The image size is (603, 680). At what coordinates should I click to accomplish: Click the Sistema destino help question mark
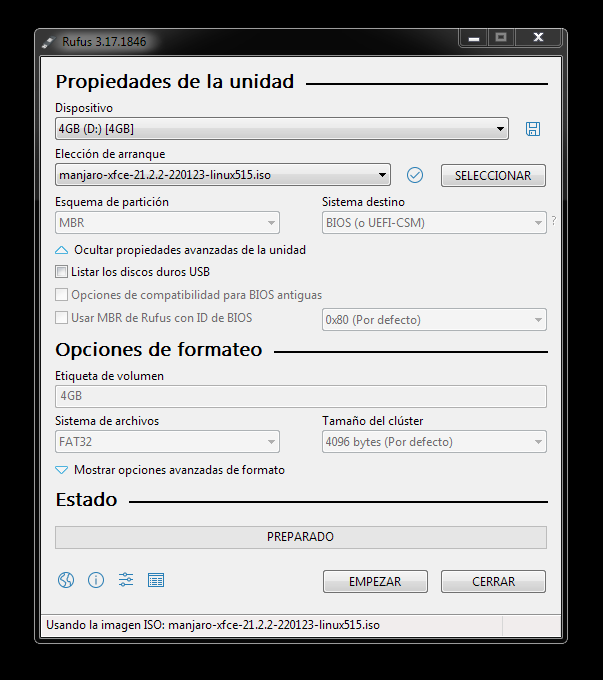554,221
